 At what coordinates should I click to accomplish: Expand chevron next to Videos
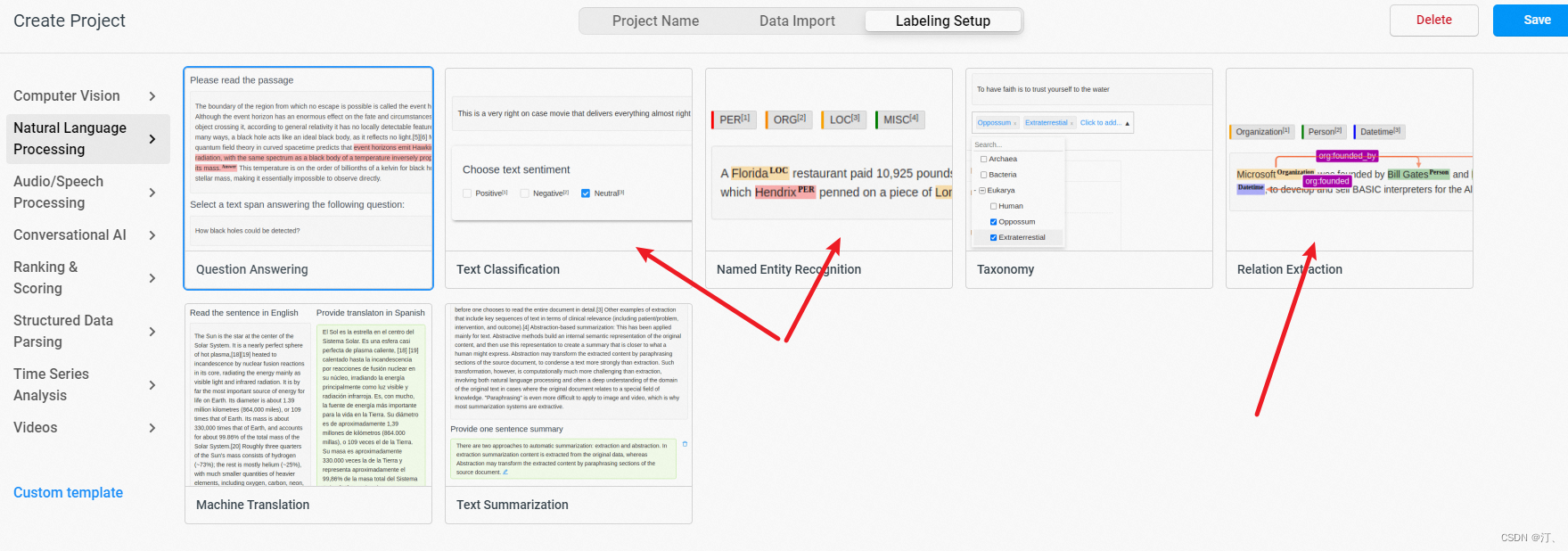coord(152,428)
